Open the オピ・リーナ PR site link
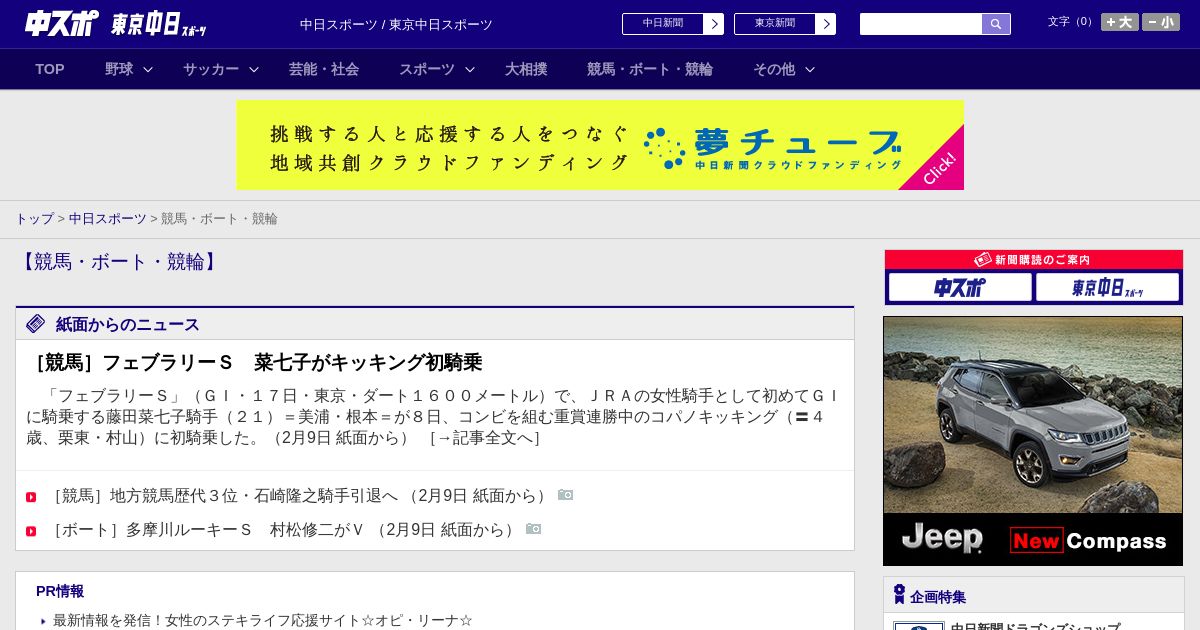 263,620
